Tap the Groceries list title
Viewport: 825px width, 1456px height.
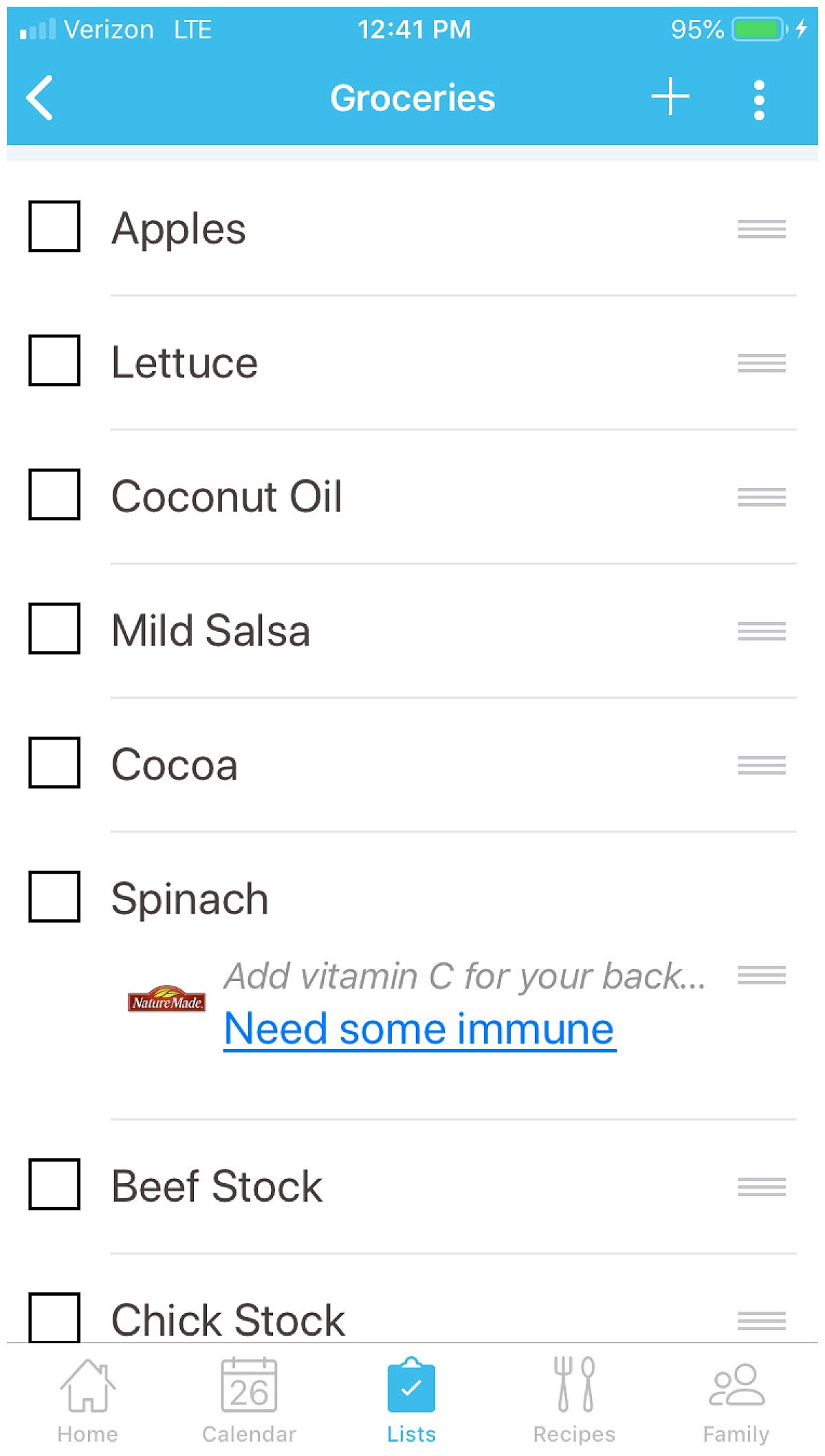click(412, 98)
